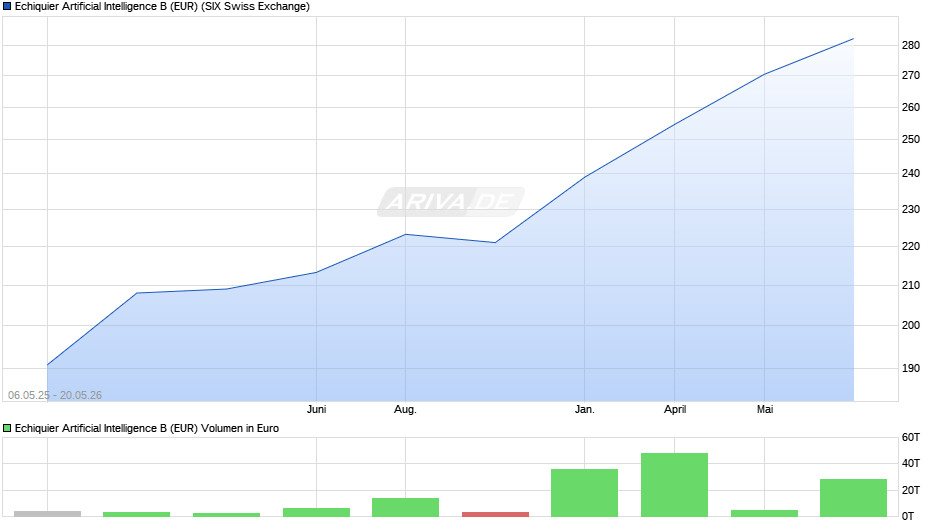The height and width of the screenshot is (526, 940).
Task: Click the 20T volume axis label
Action: 911,490
